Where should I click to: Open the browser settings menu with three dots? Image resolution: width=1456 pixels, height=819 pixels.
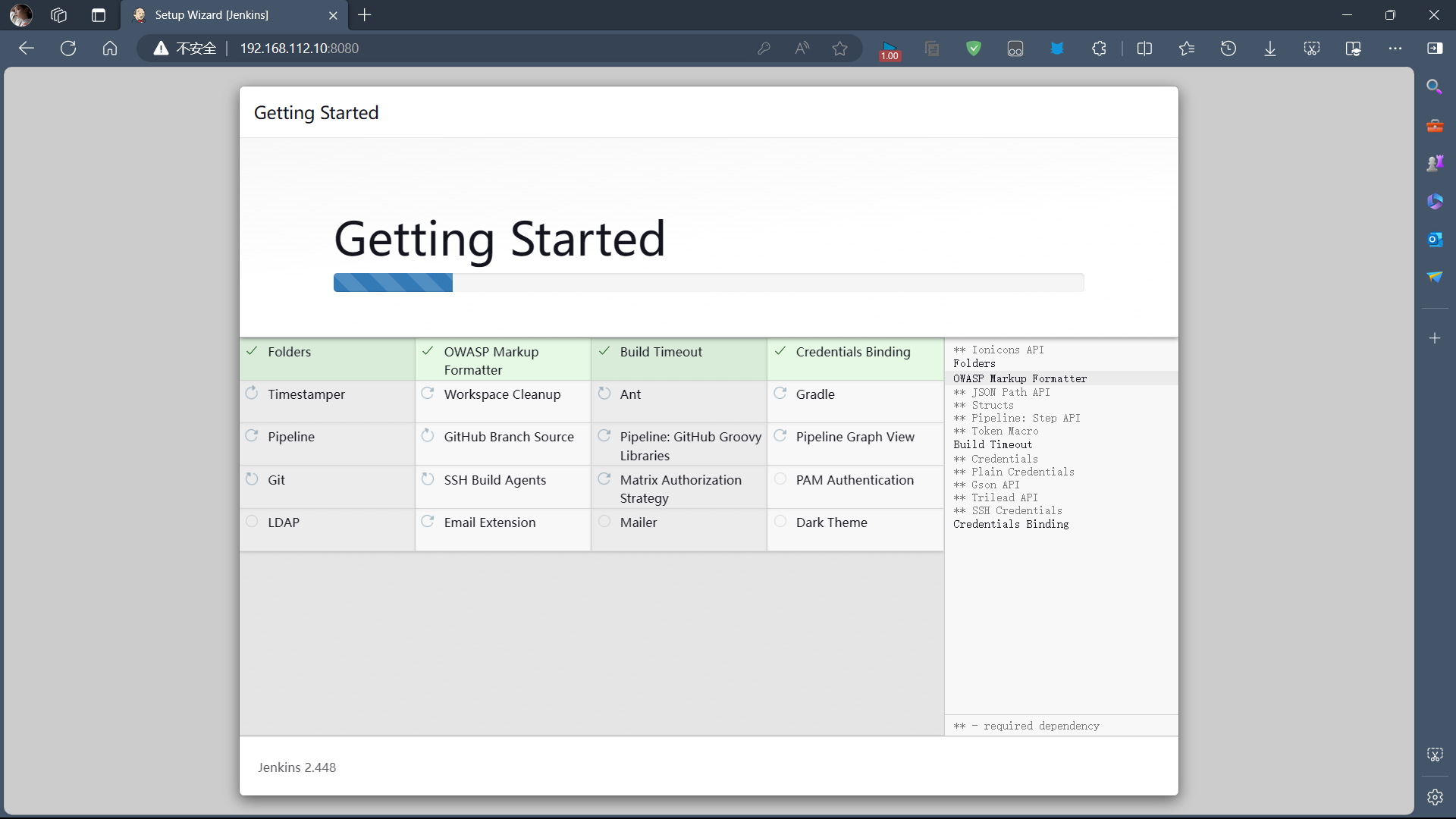1396,48
